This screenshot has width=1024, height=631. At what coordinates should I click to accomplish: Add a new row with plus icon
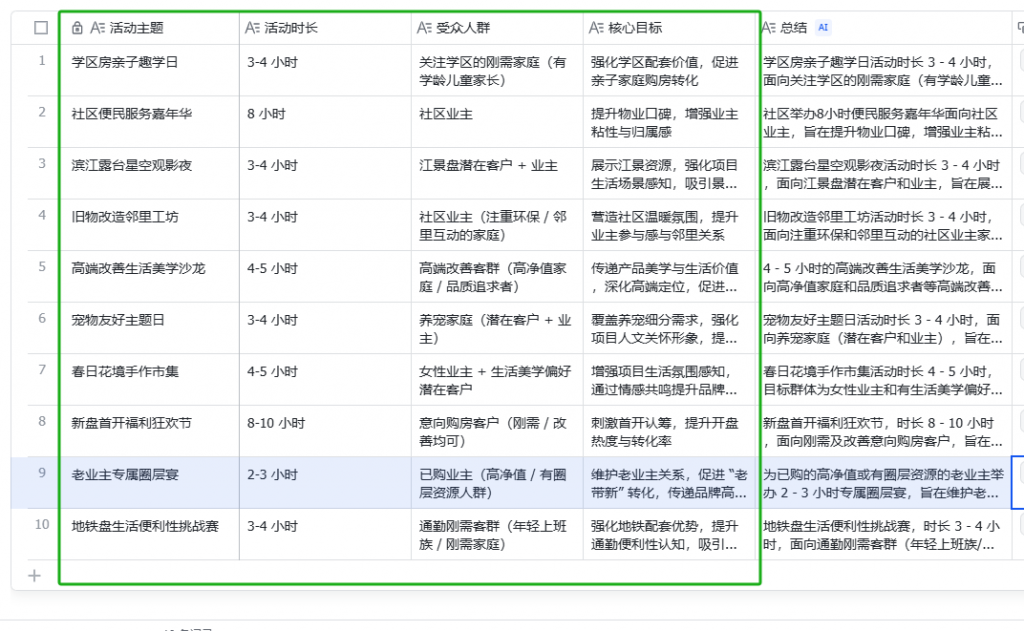pyautogui.click(x=35, y=575)
